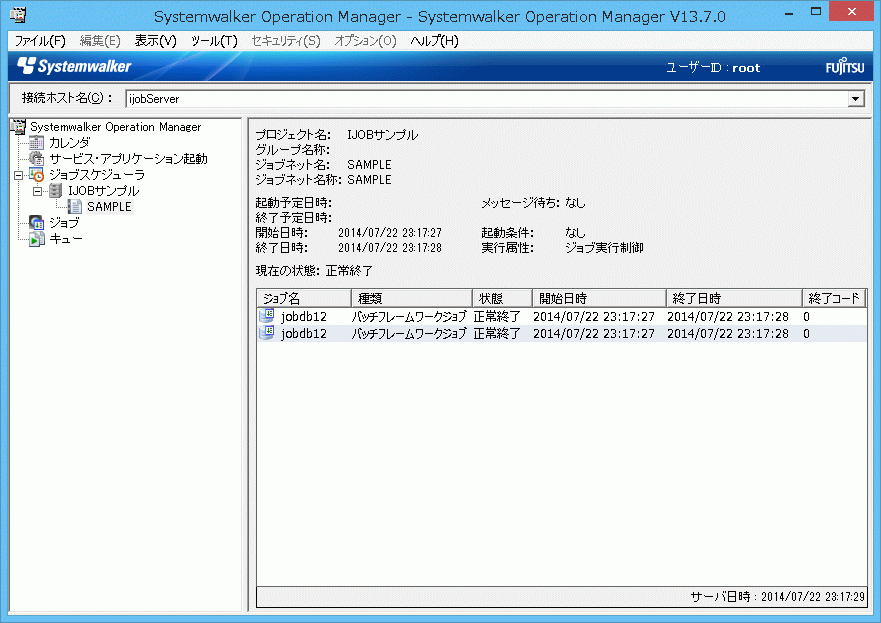The width and height of the screenshot is (881, 623).
Task: Click the ijobServer host name field
Action: pos(487,99)
